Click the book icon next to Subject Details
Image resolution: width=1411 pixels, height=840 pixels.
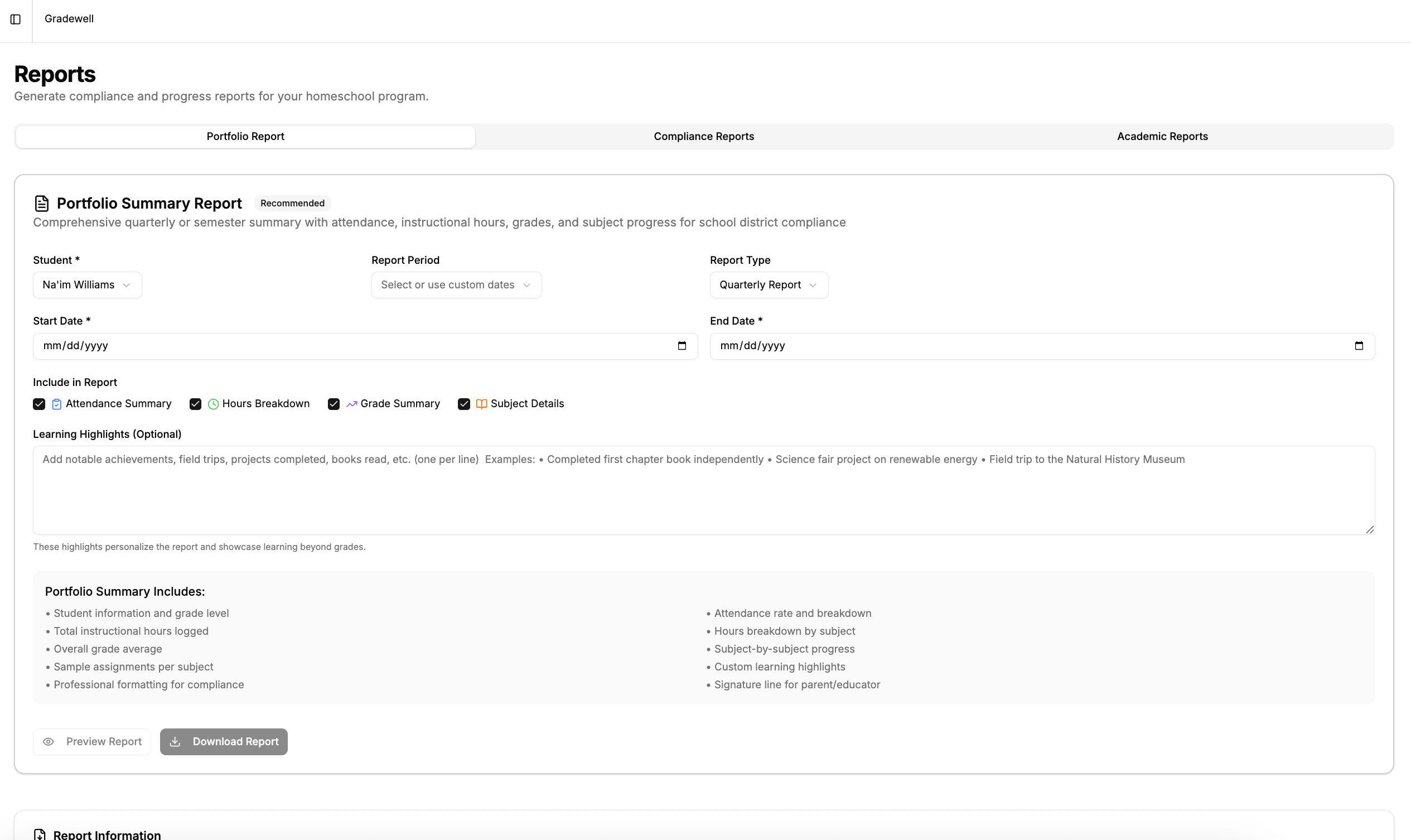pos(481,404)
